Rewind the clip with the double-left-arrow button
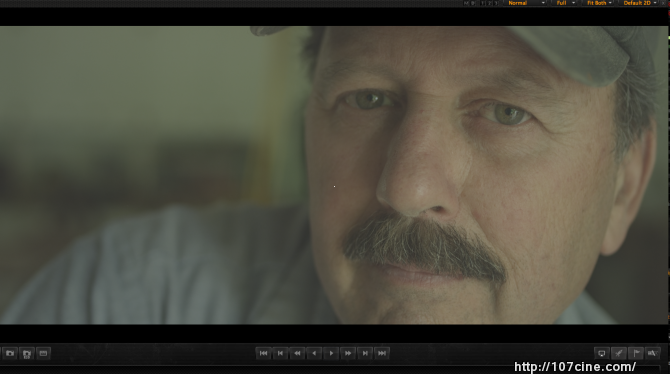 pyautogui.click(x=297, y=353)
